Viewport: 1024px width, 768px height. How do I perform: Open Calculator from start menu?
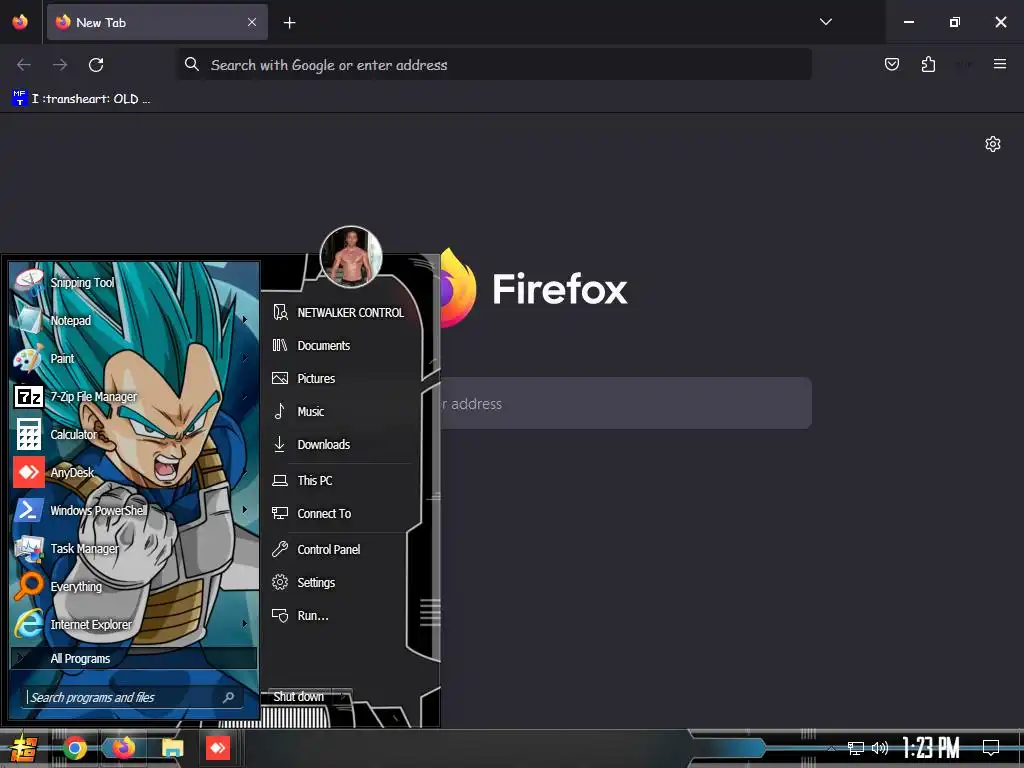(x=134, y=434)
